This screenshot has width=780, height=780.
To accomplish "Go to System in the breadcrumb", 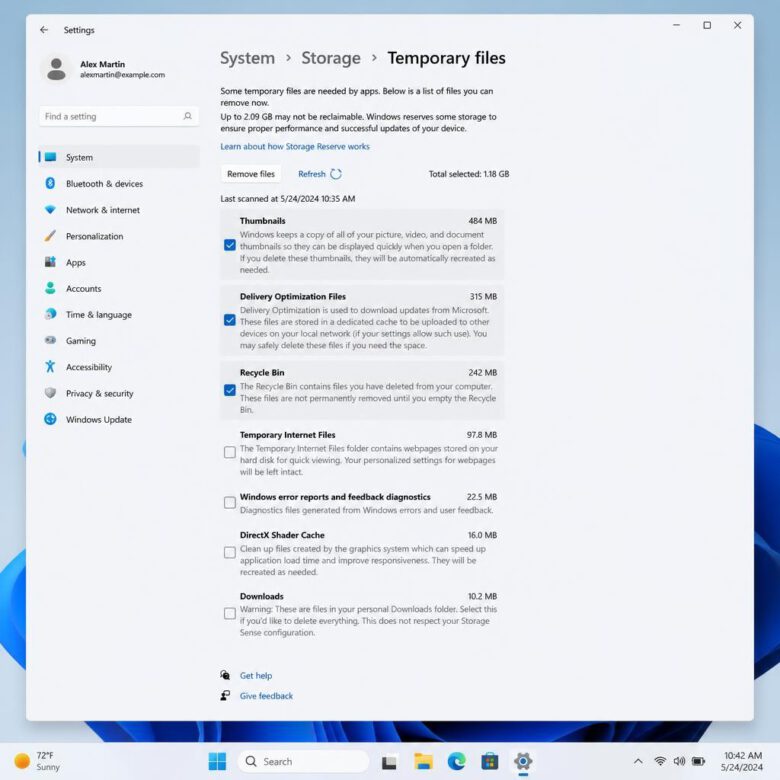I will pyautogui.click(x=247, y=58).
